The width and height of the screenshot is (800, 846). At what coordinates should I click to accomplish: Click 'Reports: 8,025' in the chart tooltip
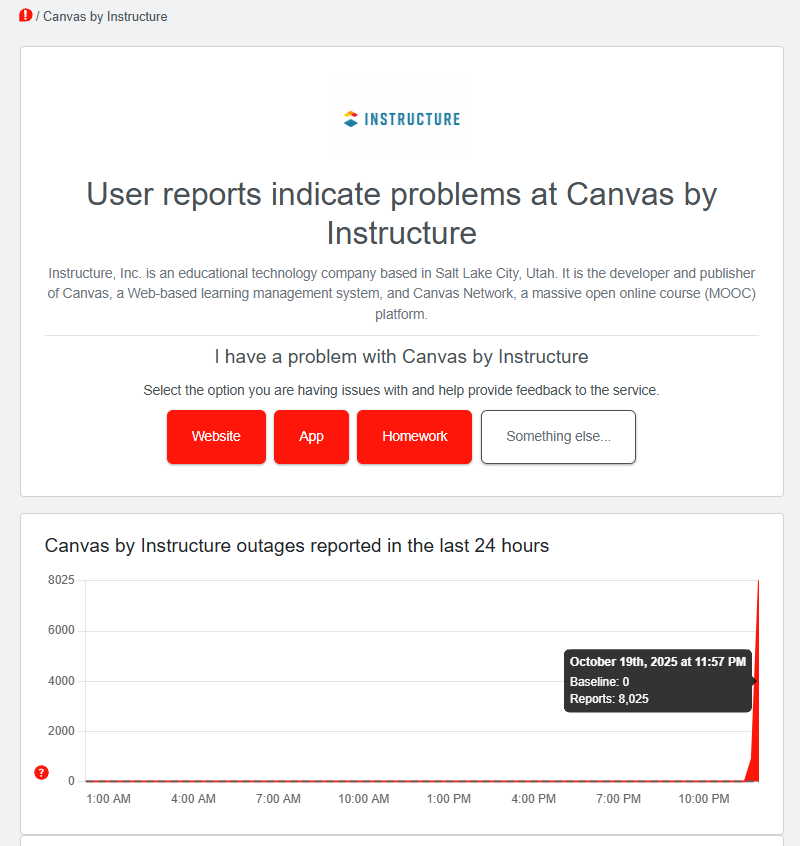pyautogui.click(x=609, y=699)
